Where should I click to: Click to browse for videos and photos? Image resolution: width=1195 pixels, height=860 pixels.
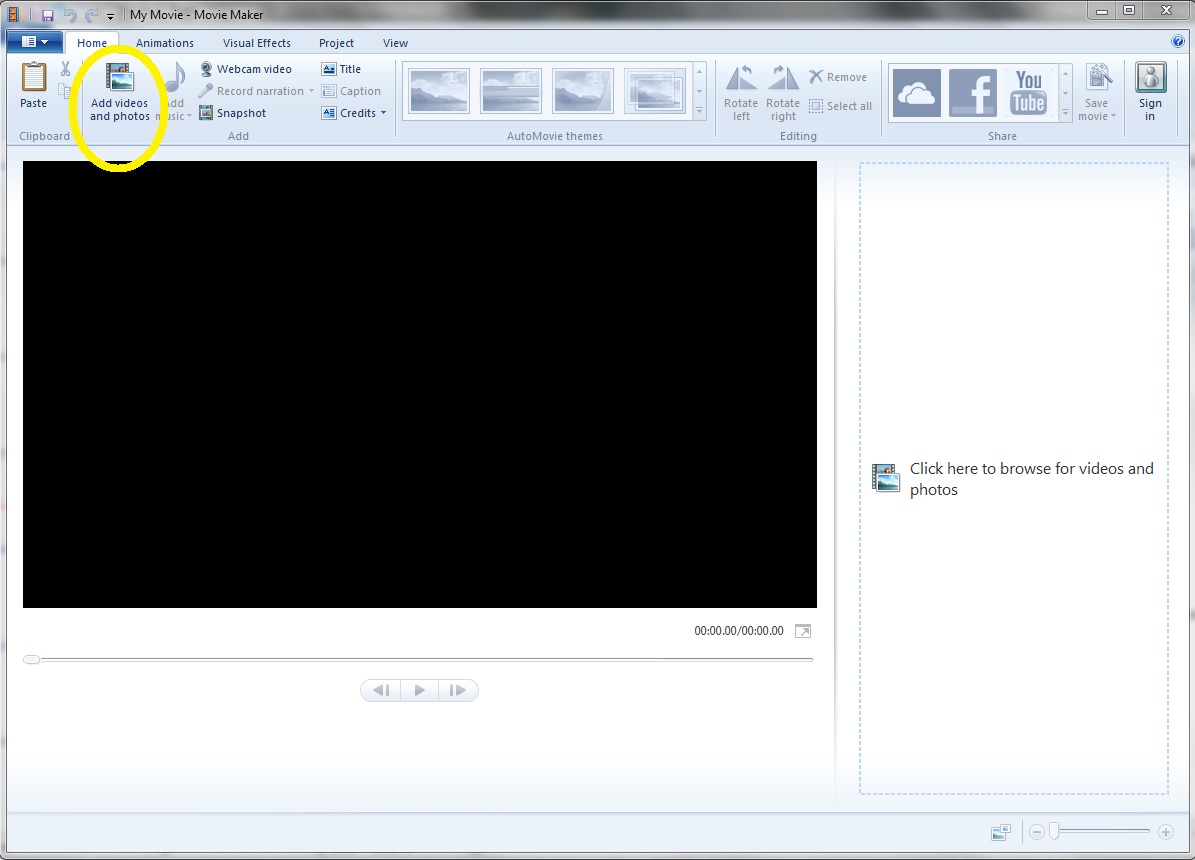pos(1013,479)
